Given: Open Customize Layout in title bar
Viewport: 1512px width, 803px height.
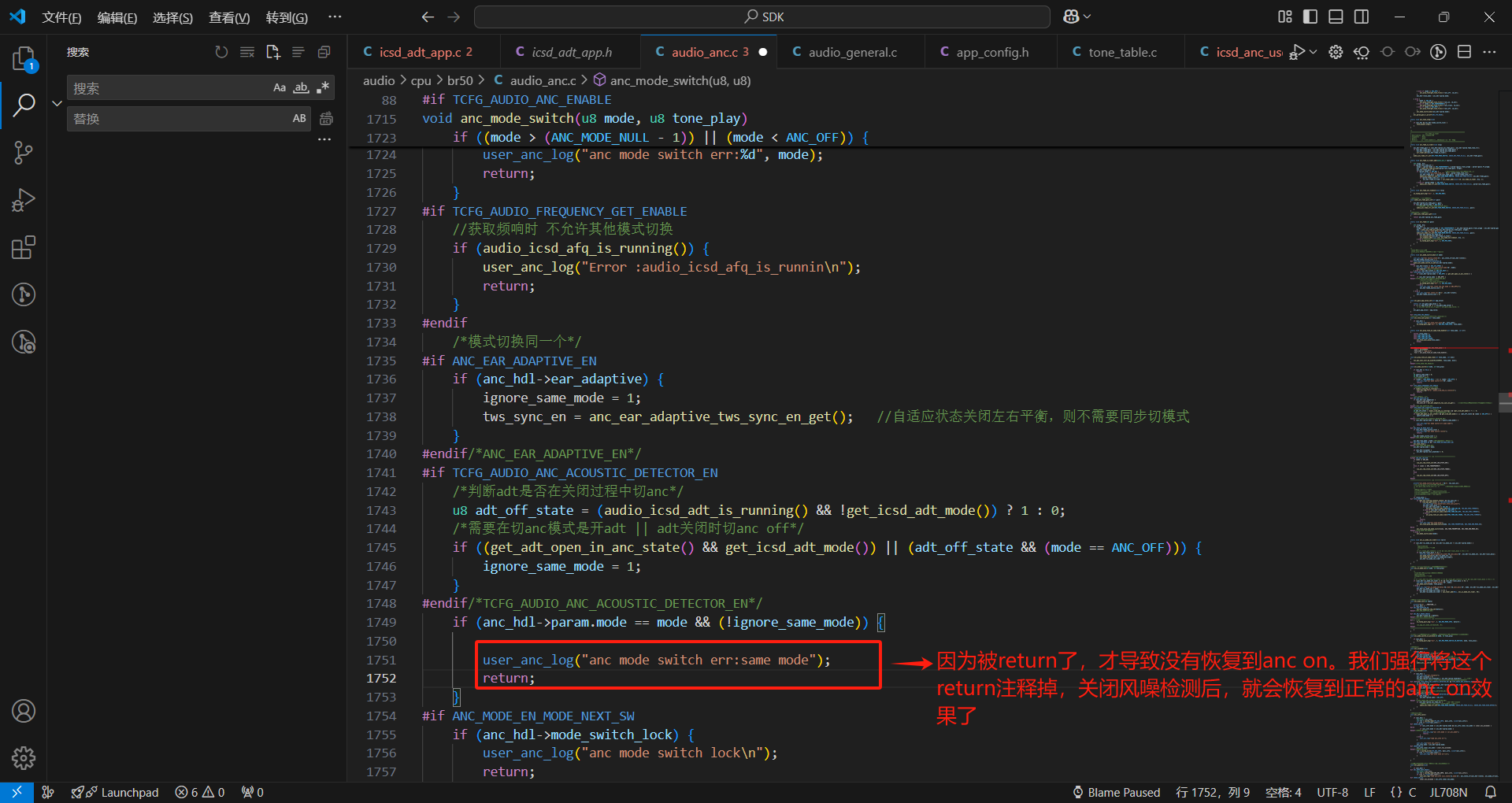Looking at the screenshot, I should click(x=1285, y=17).
